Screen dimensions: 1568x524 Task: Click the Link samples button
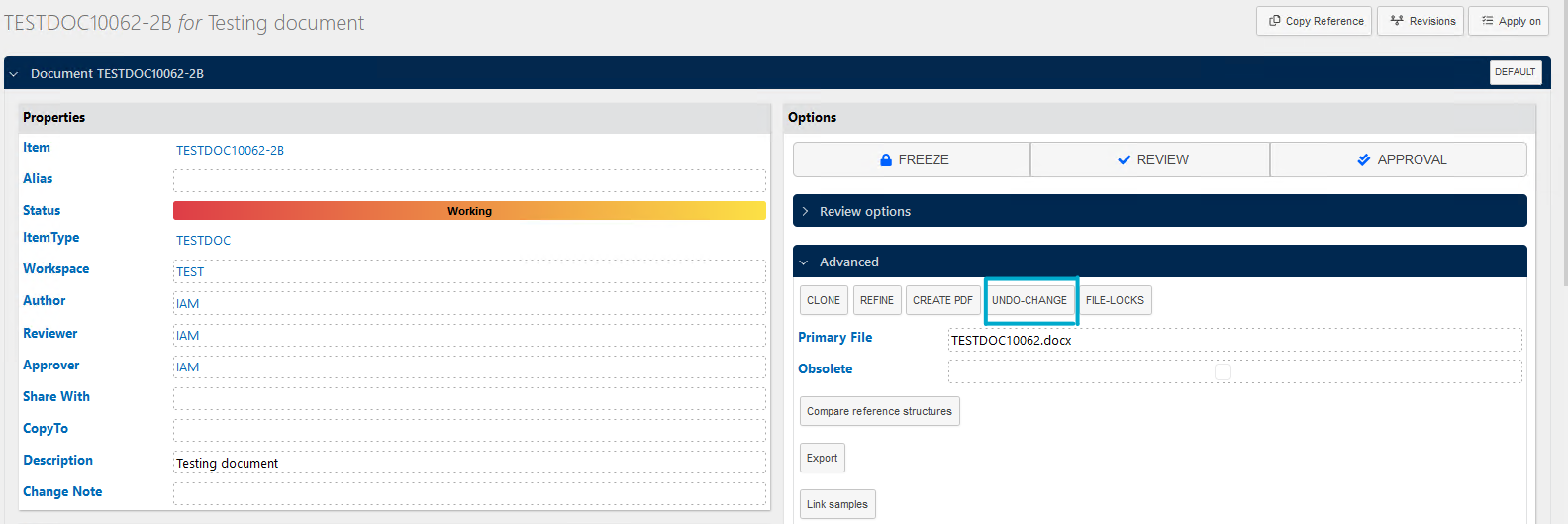[837, 504]
